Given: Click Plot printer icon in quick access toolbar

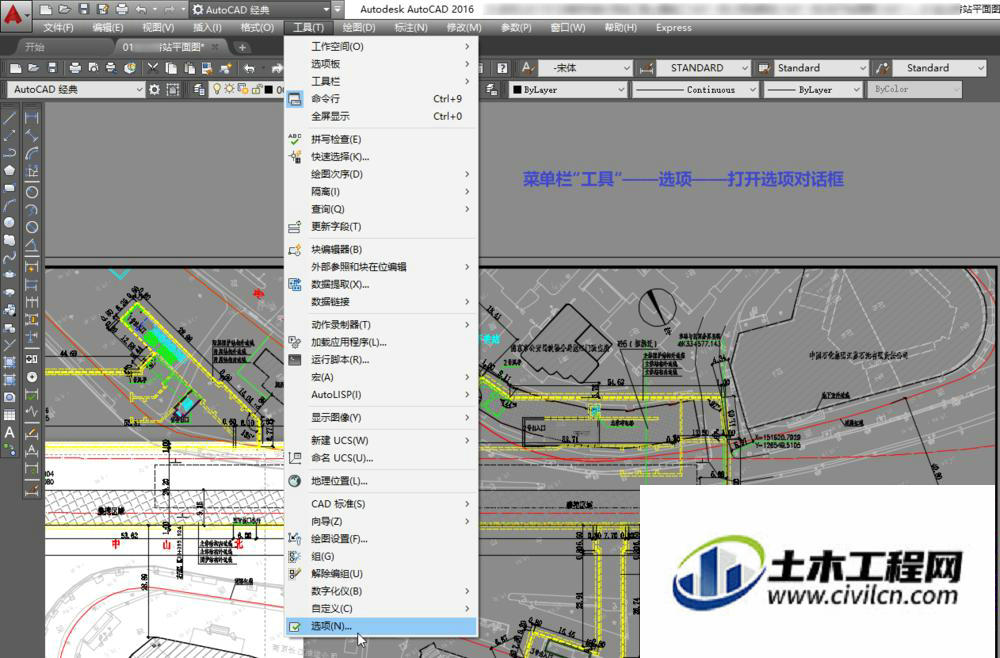Looking at the screenshot, I should tap(122, 10).
